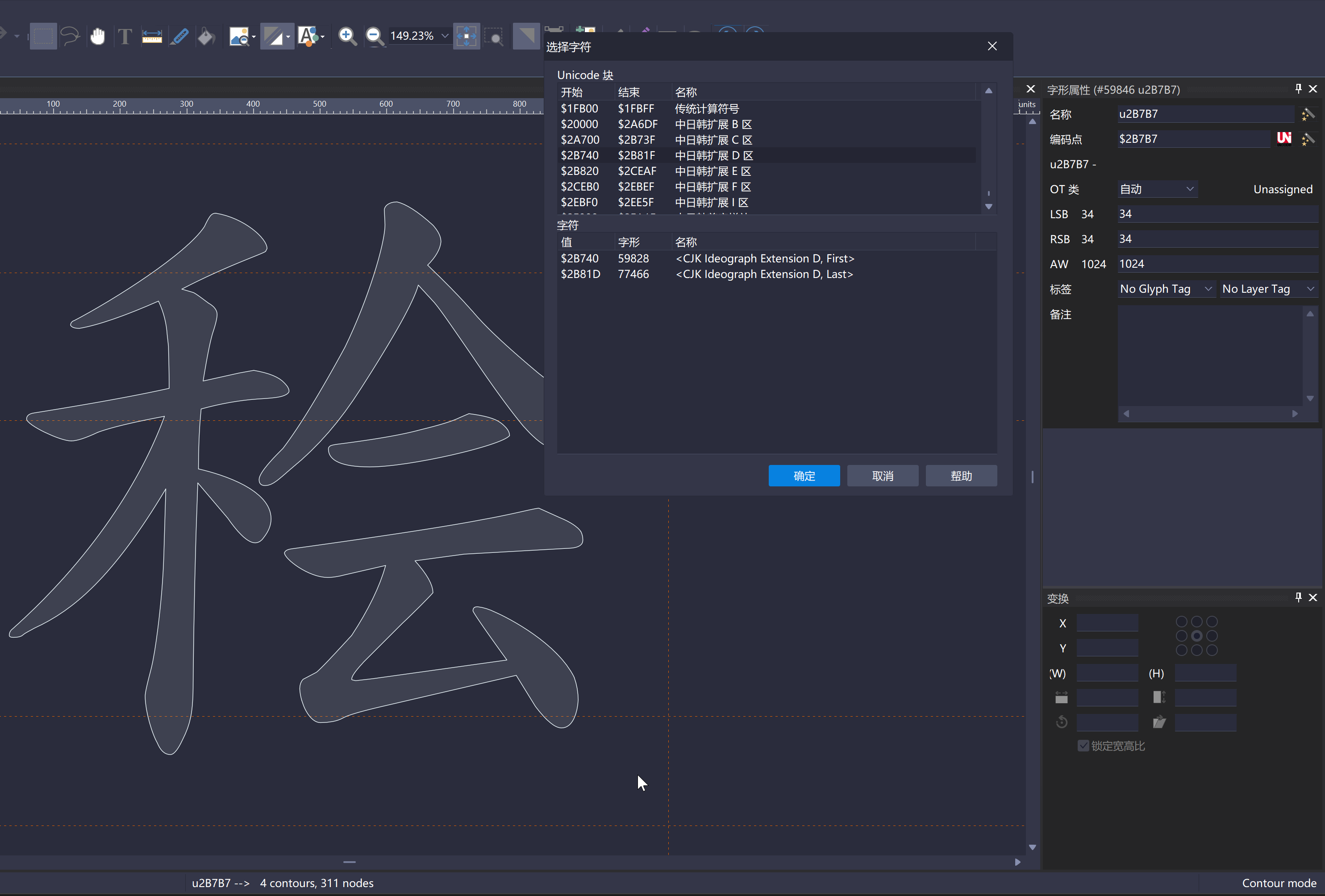This screenshot has height=896, width=1325.
Task: Select the Text tool
Action: pyautogui.click(x=125, y=36)
